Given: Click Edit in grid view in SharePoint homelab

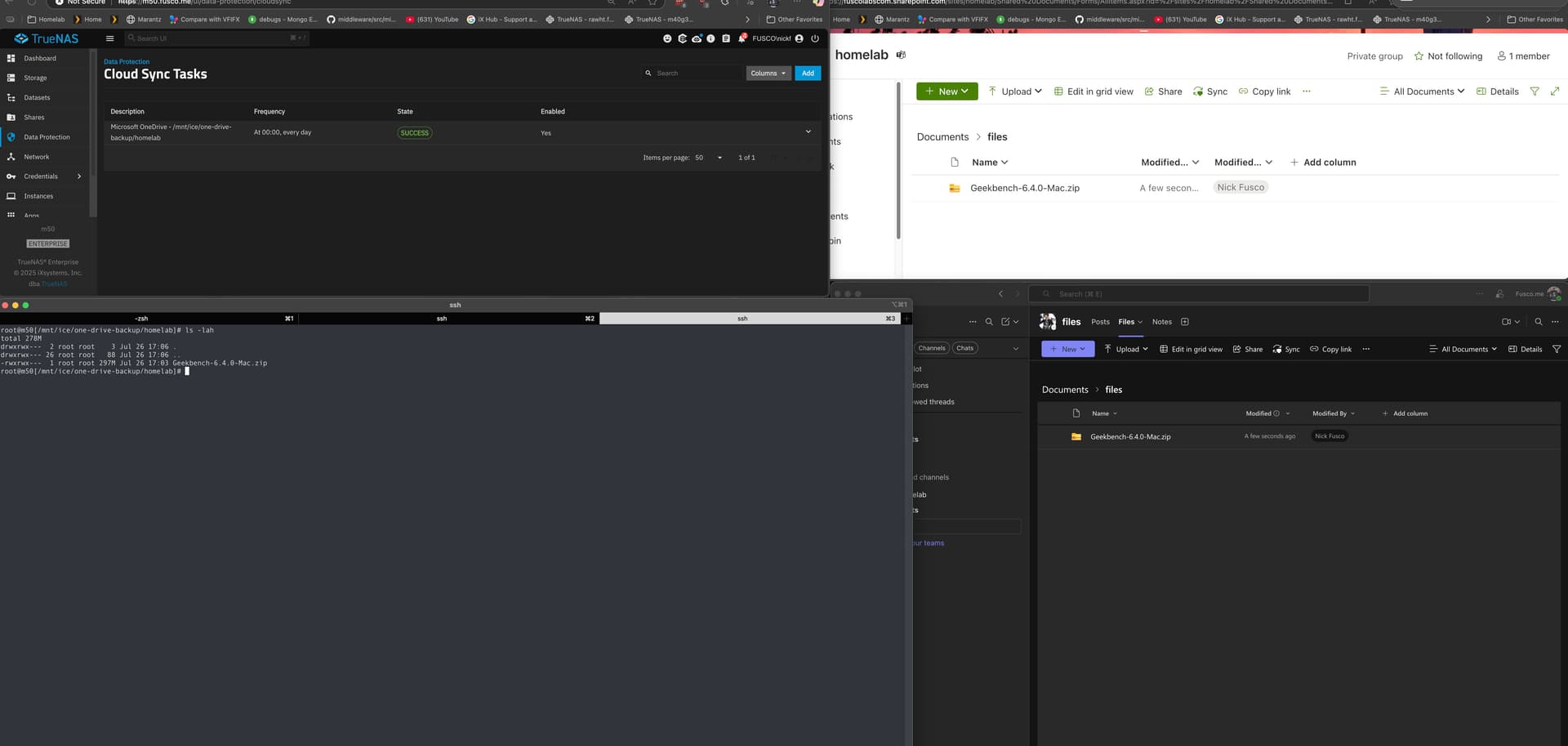Looking at the screenshot, I should tap(1094, 92).
